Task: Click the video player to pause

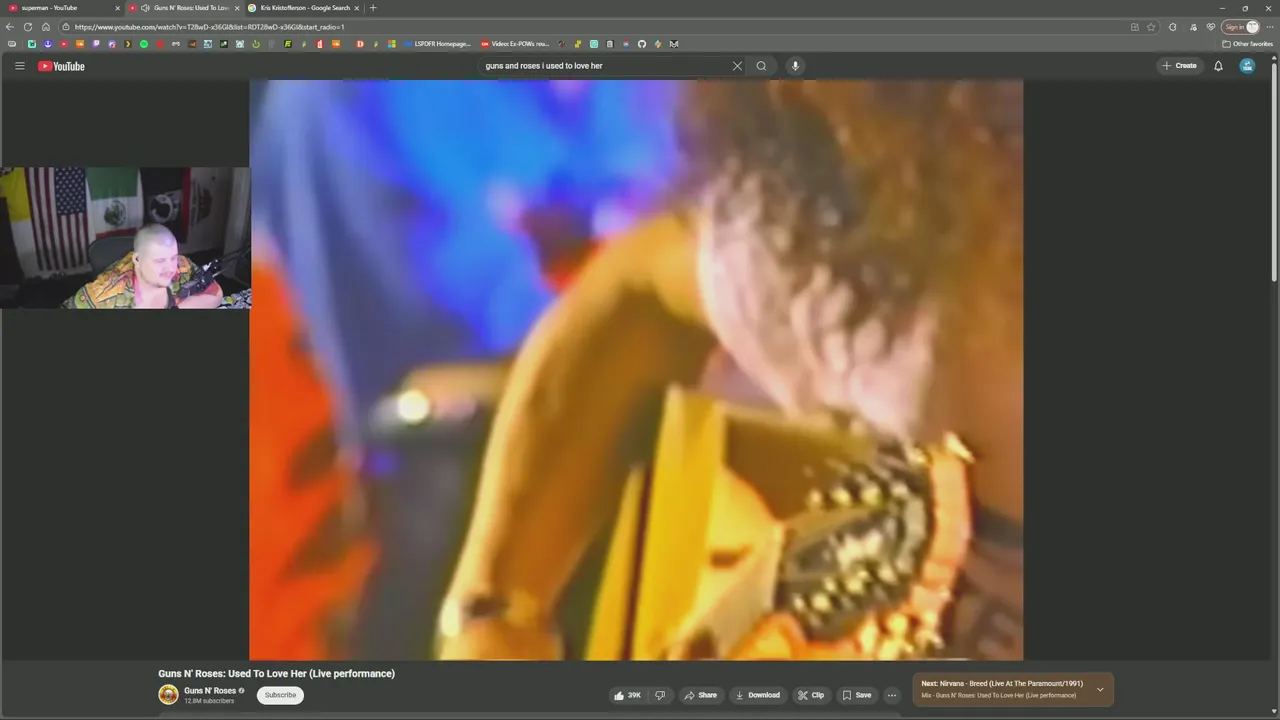Action: 636,370
